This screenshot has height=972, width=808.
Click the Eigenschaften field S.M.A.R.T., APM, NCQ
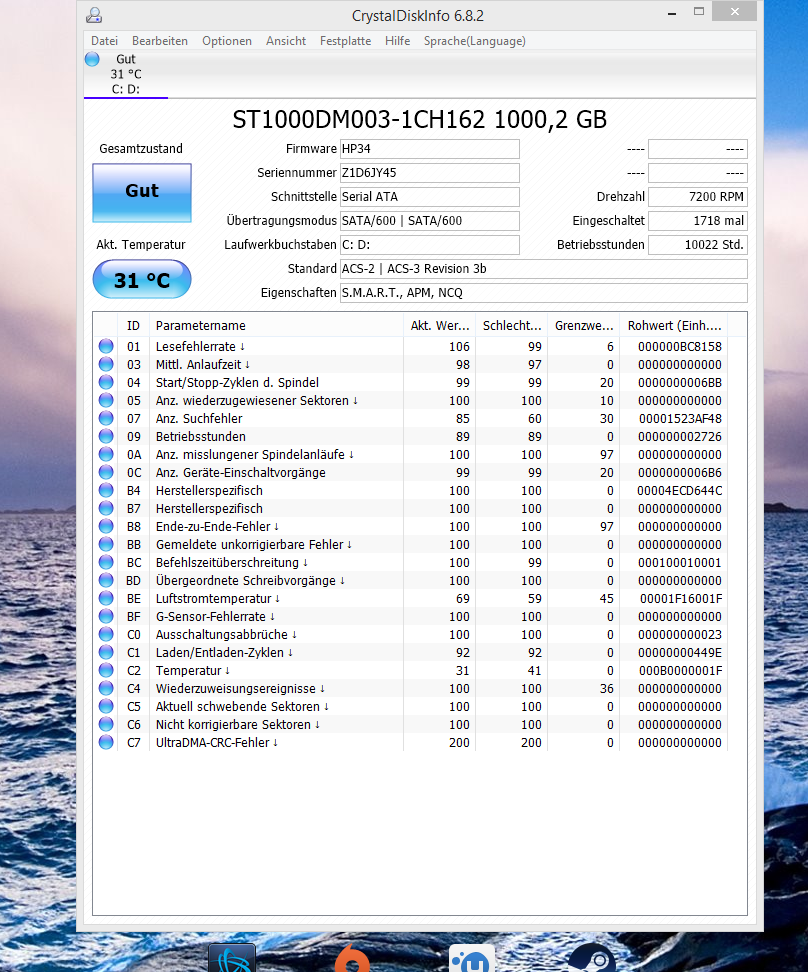coord(544,293)
